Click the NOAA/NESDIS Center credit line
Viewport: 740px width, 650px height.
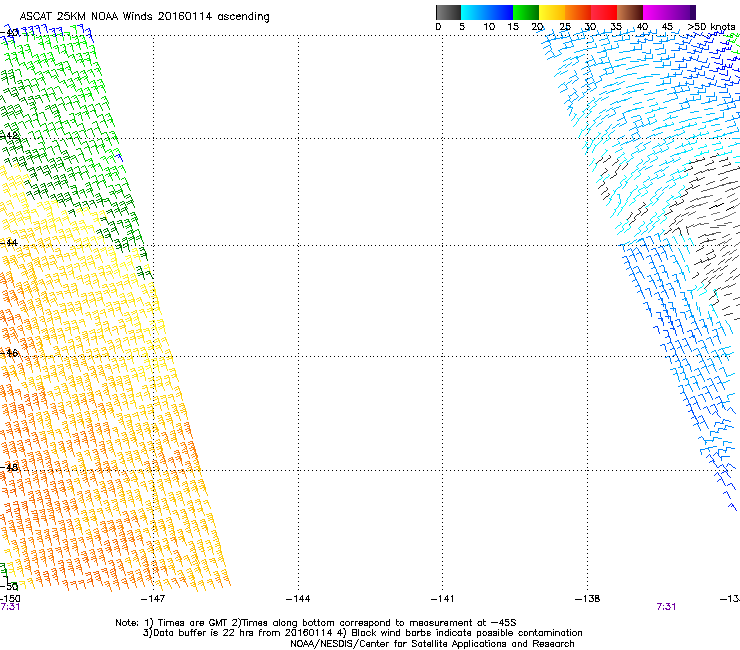pyautogui.click(x=432, y=644)
